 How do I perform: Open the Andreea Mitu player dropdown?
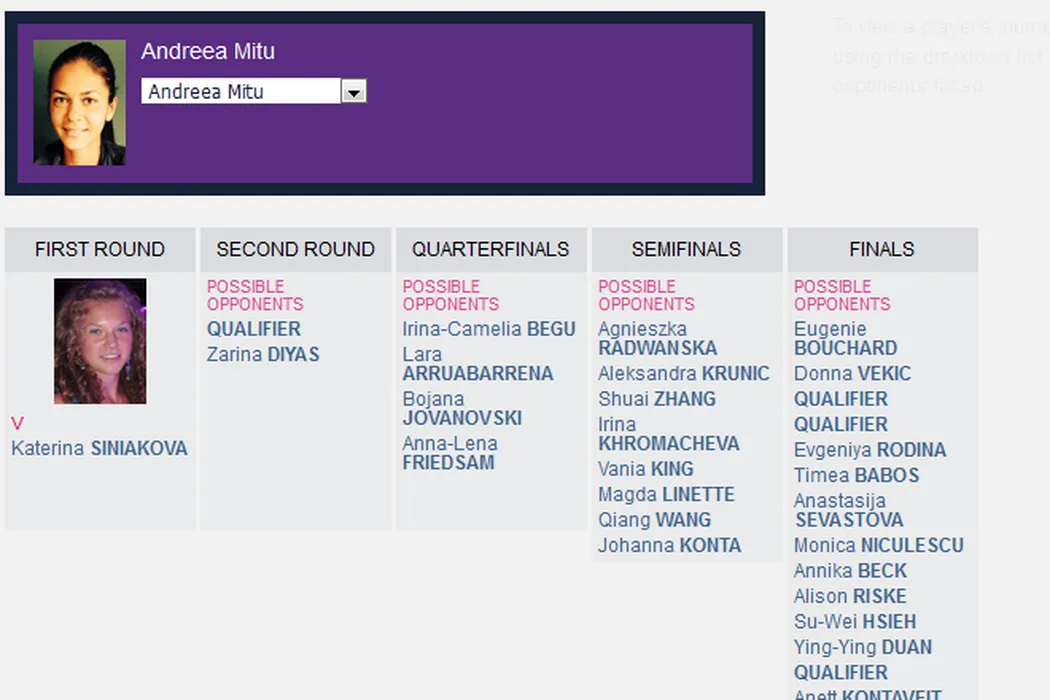click(x=242, y=92)
